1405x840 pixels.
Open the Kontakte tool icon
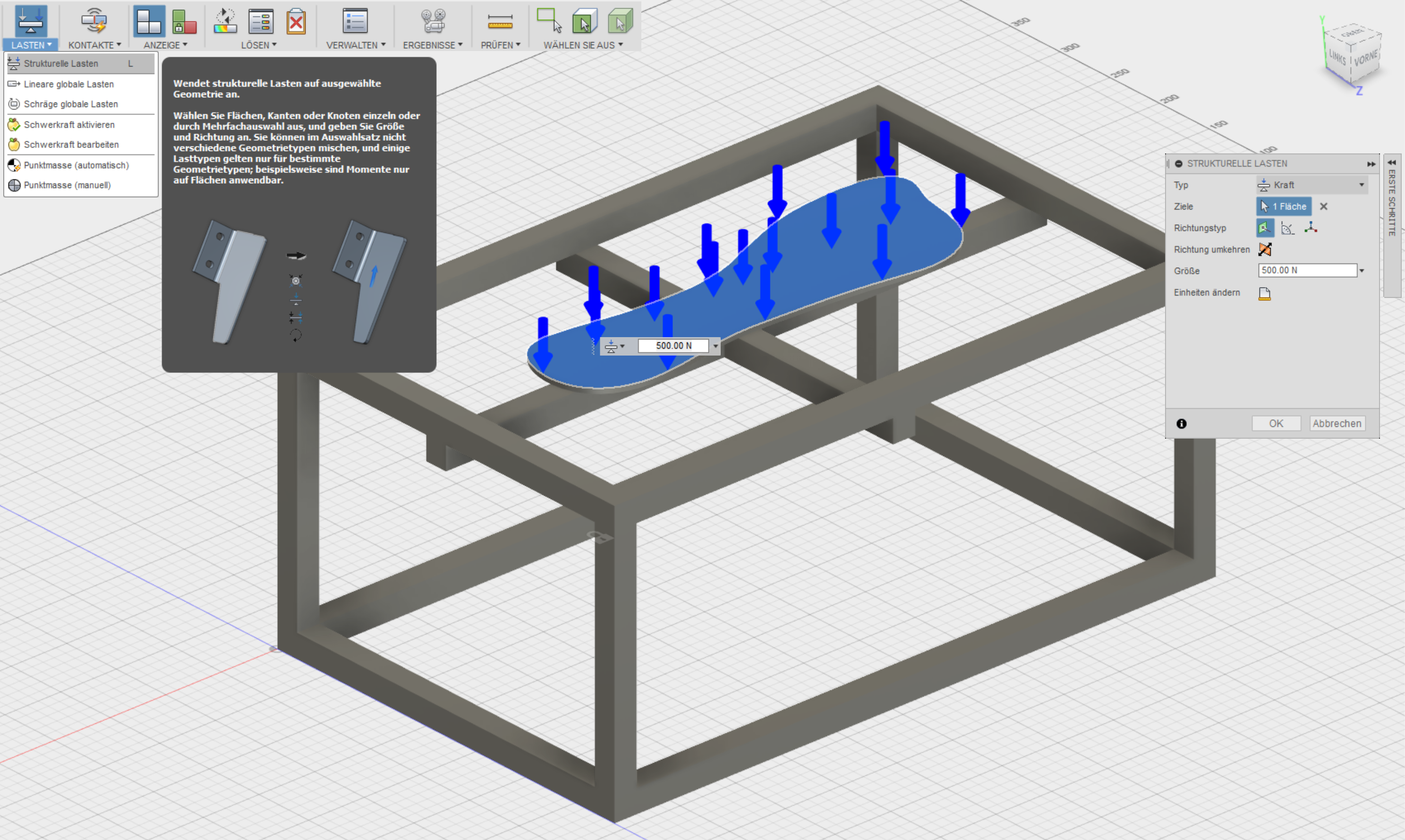(x=94, y=20)
